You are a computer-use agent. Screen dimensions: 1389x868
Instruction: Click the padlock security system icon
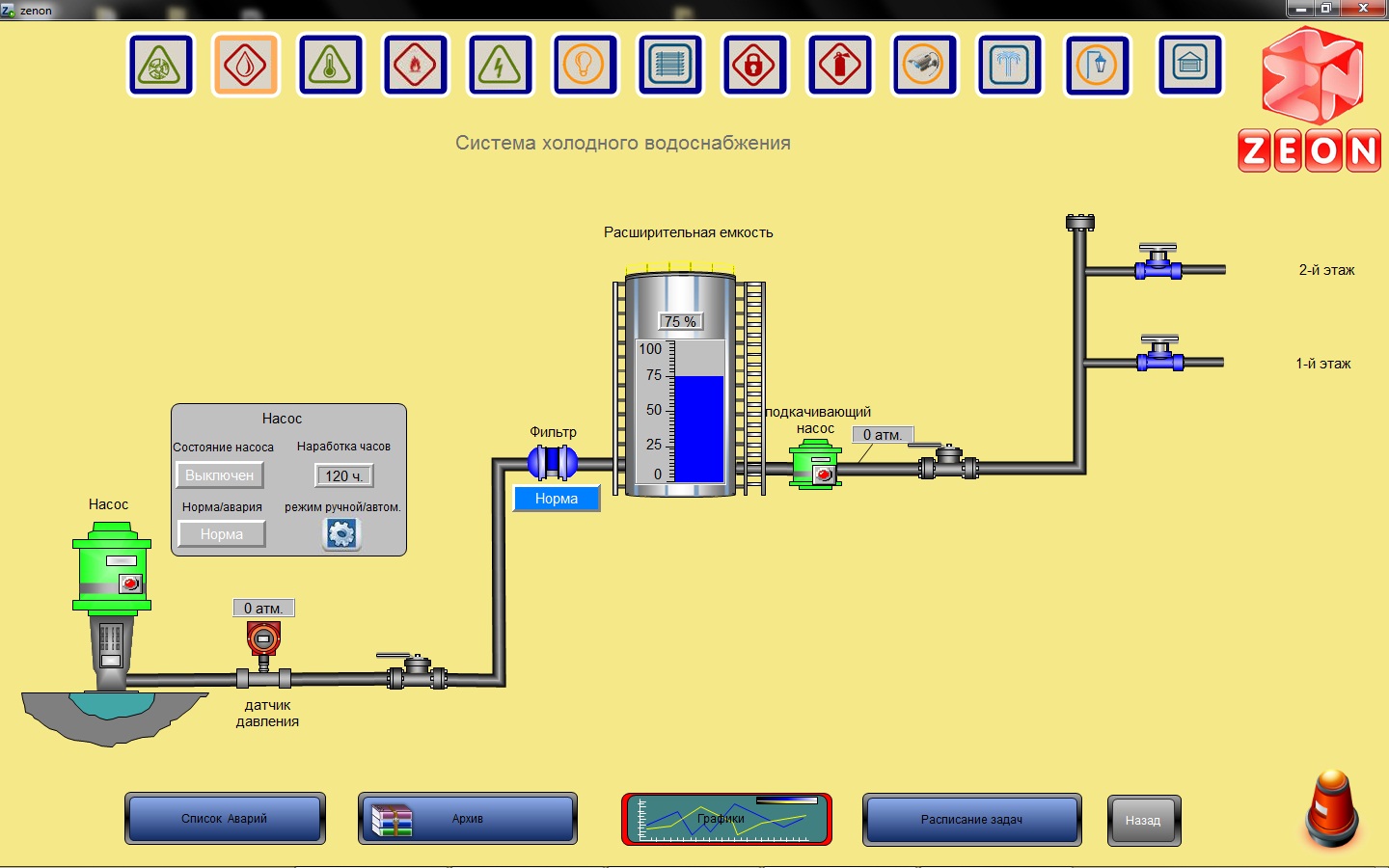(755, 66)
